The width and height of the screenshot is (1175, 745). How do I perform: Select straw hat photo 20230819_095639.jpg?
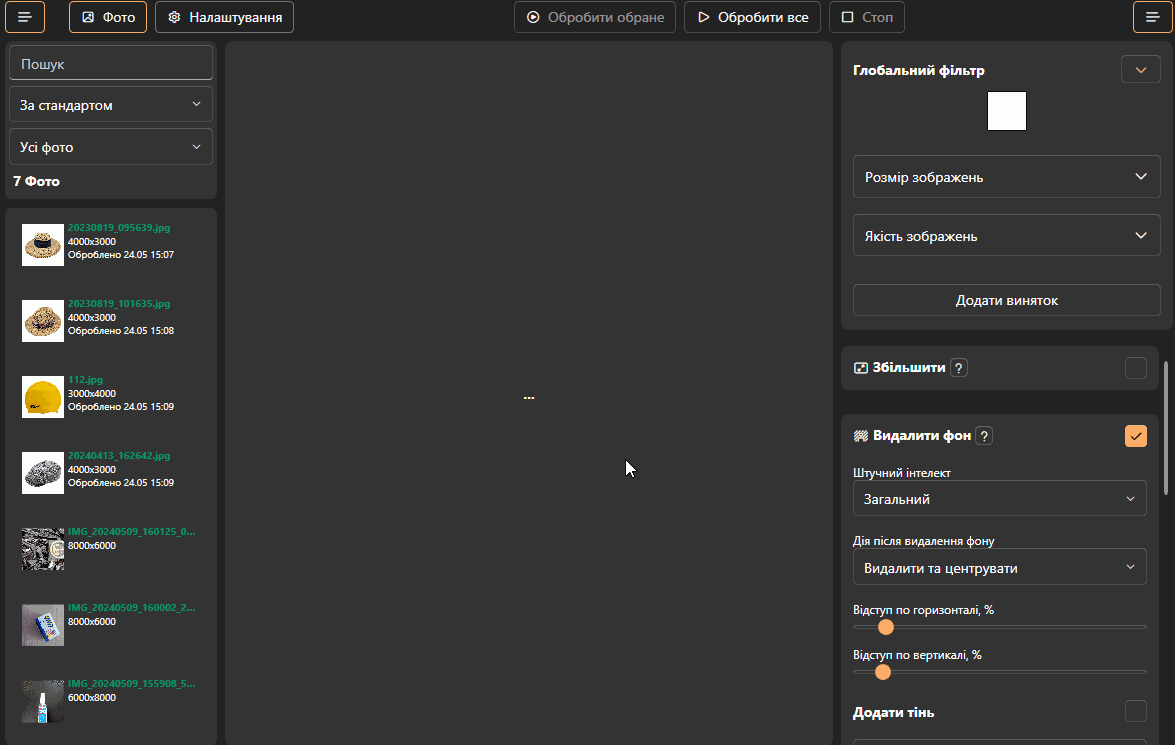pos(43,245)
